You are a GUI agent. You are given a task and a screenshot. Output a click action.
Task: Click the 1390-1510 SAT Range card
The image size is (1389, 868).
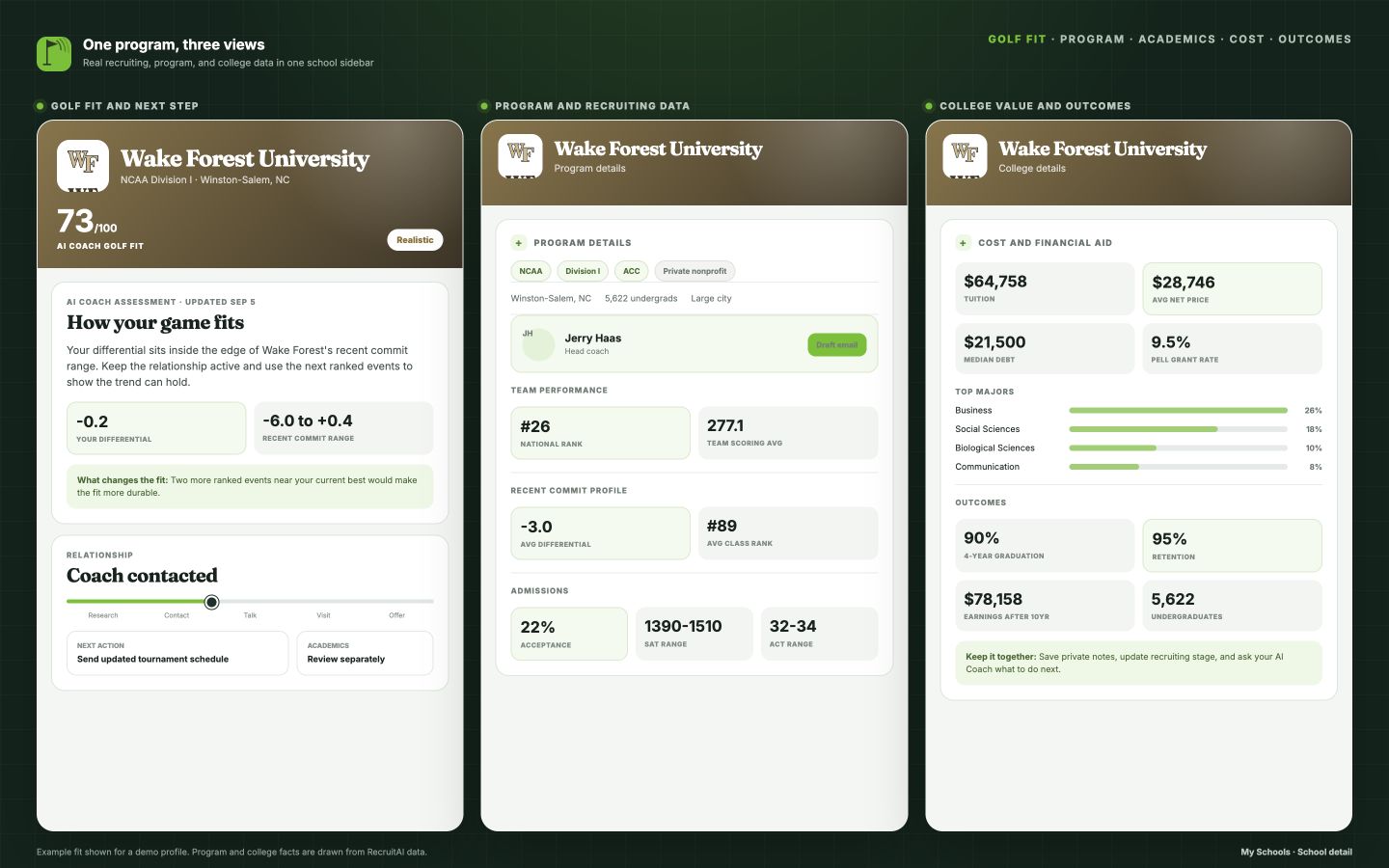694,634
